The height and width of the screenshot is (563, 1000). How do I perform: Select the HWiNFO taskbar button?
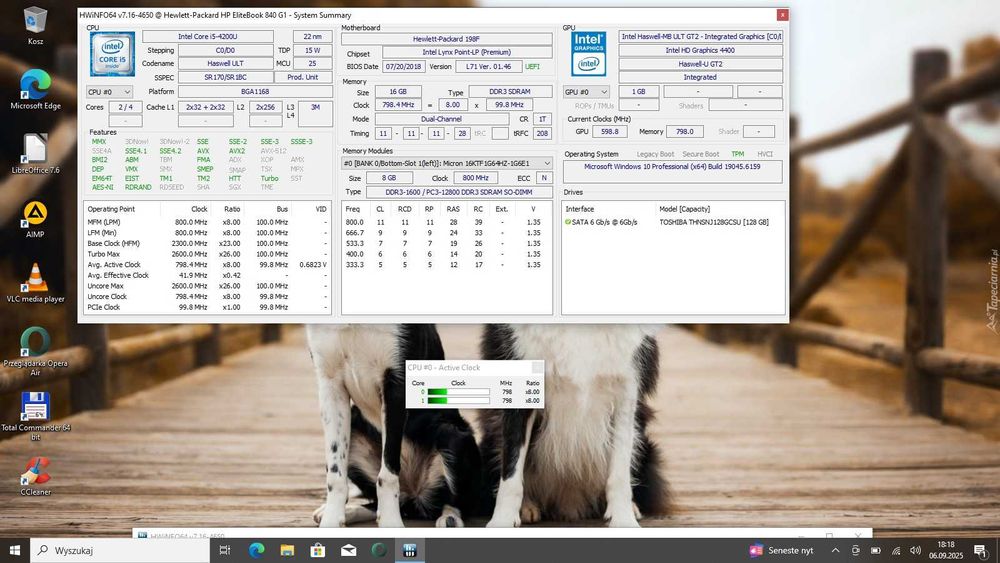click(409, 550)
